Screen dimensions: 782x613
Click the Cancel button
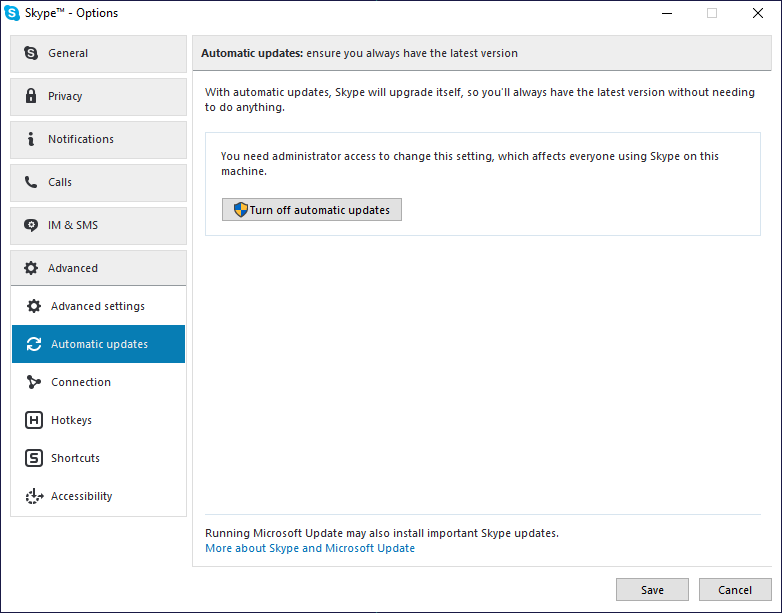pyautogui.click(x=735, y=590)
